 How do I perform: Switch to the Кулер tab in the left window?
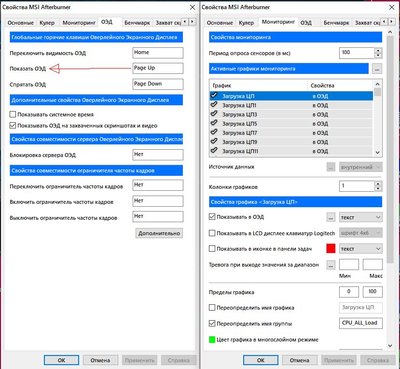tap(47, 23)
